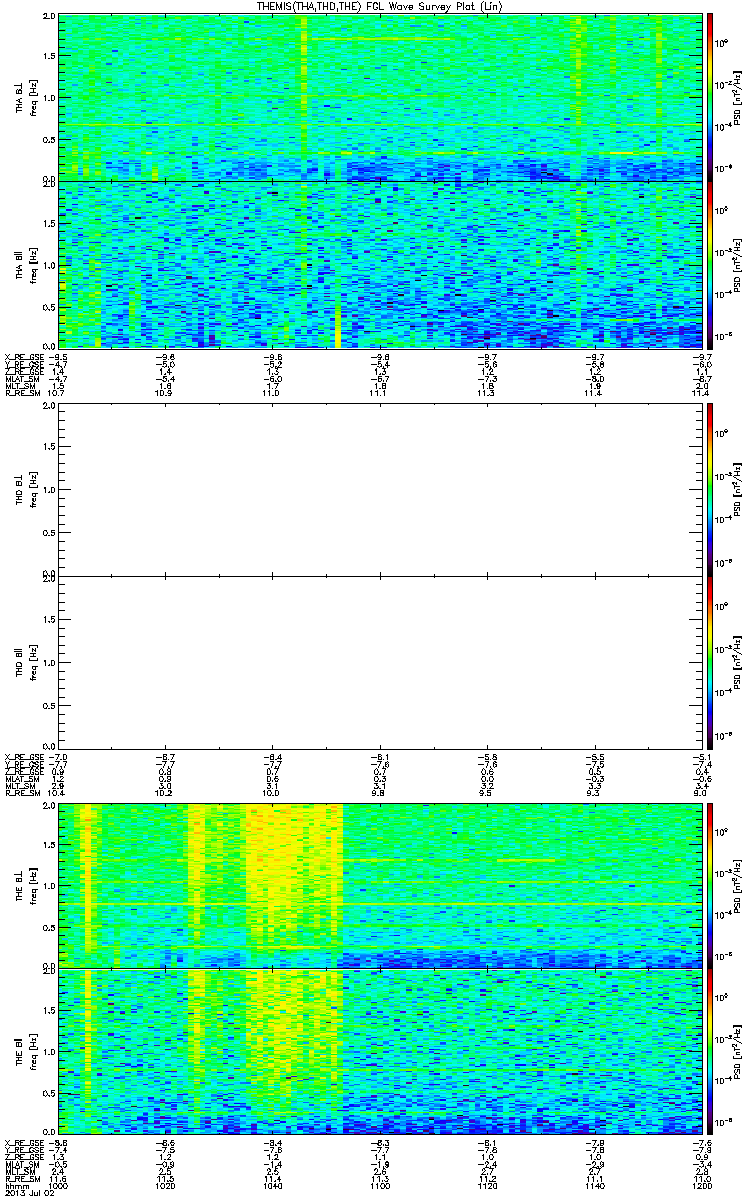Click the color bar beside THE B-perpendicular panel
Viewport: 750px width, 1200px height.
tap(710, 885)
